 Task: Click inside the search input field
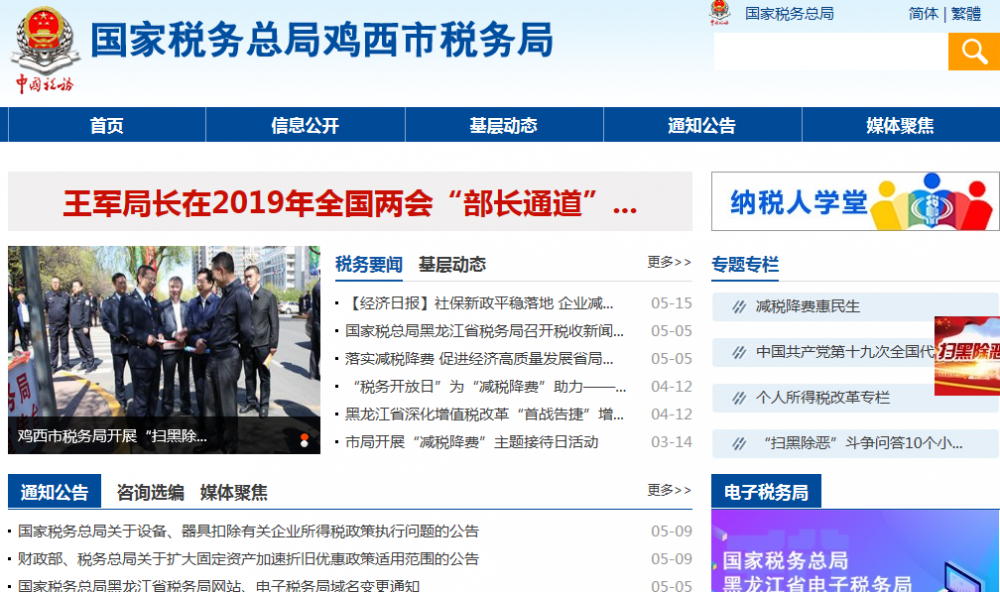[x=830, y=50]
